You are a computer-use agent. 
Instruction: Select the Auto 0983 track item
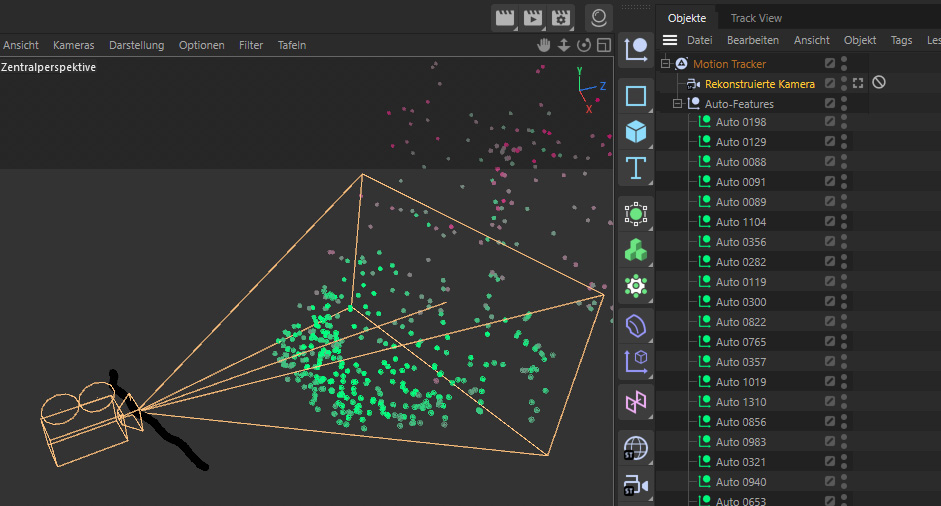(x=741, y=442)
